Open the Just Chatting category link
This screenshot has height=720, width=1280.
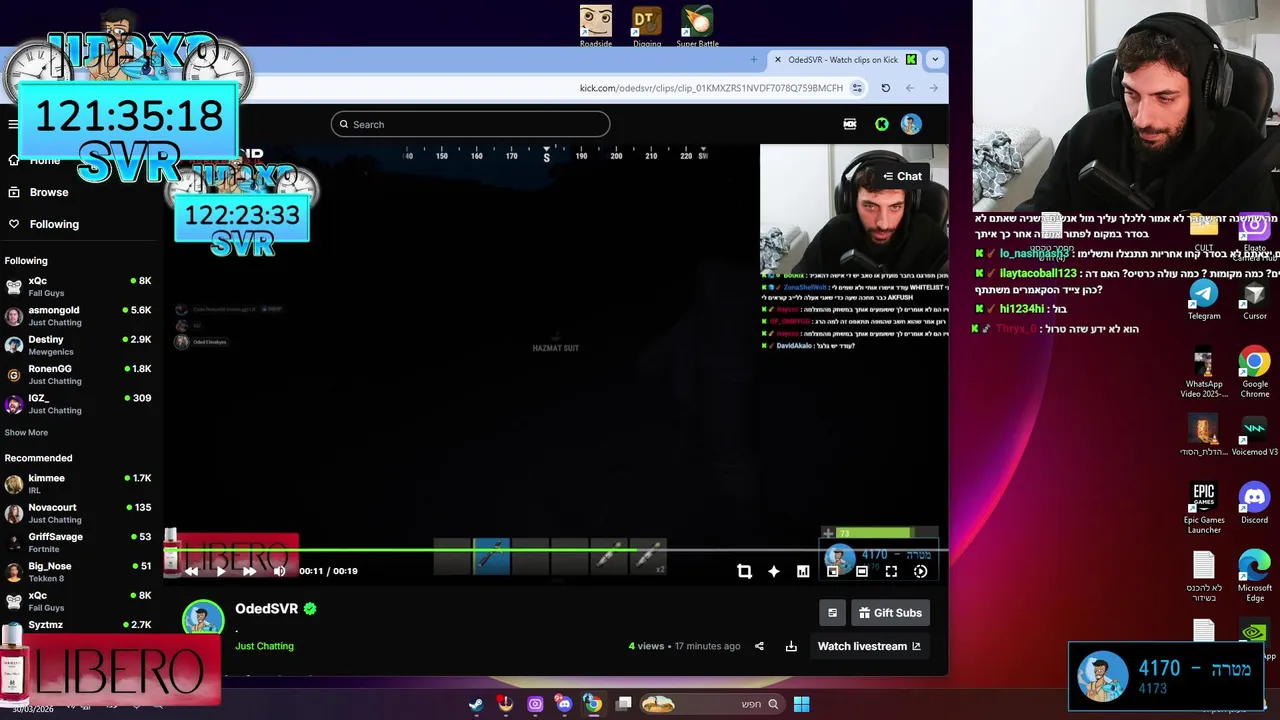click(x=264, y=646)
